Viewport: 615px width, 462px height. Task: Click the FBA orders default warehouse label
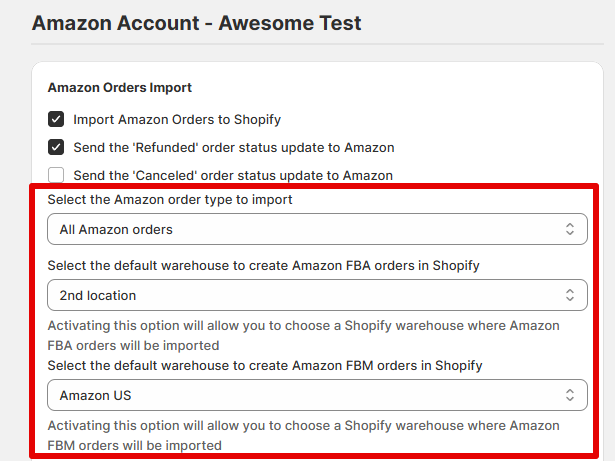(x=264, y=265)
